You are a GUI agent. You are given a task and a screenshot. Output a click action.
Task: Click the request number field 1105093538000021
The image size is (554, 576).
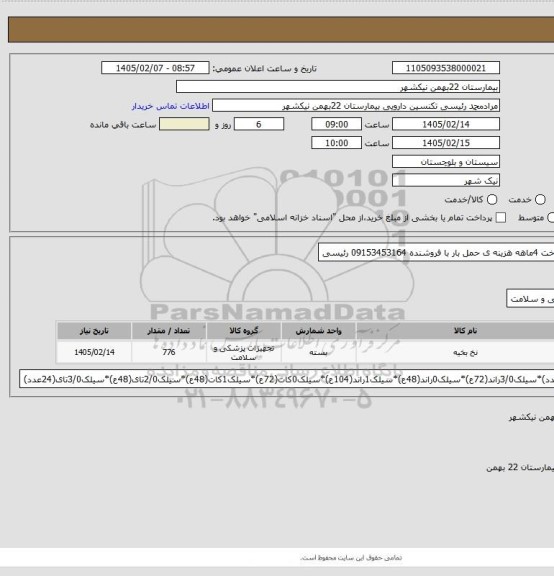tap(446, 68)
